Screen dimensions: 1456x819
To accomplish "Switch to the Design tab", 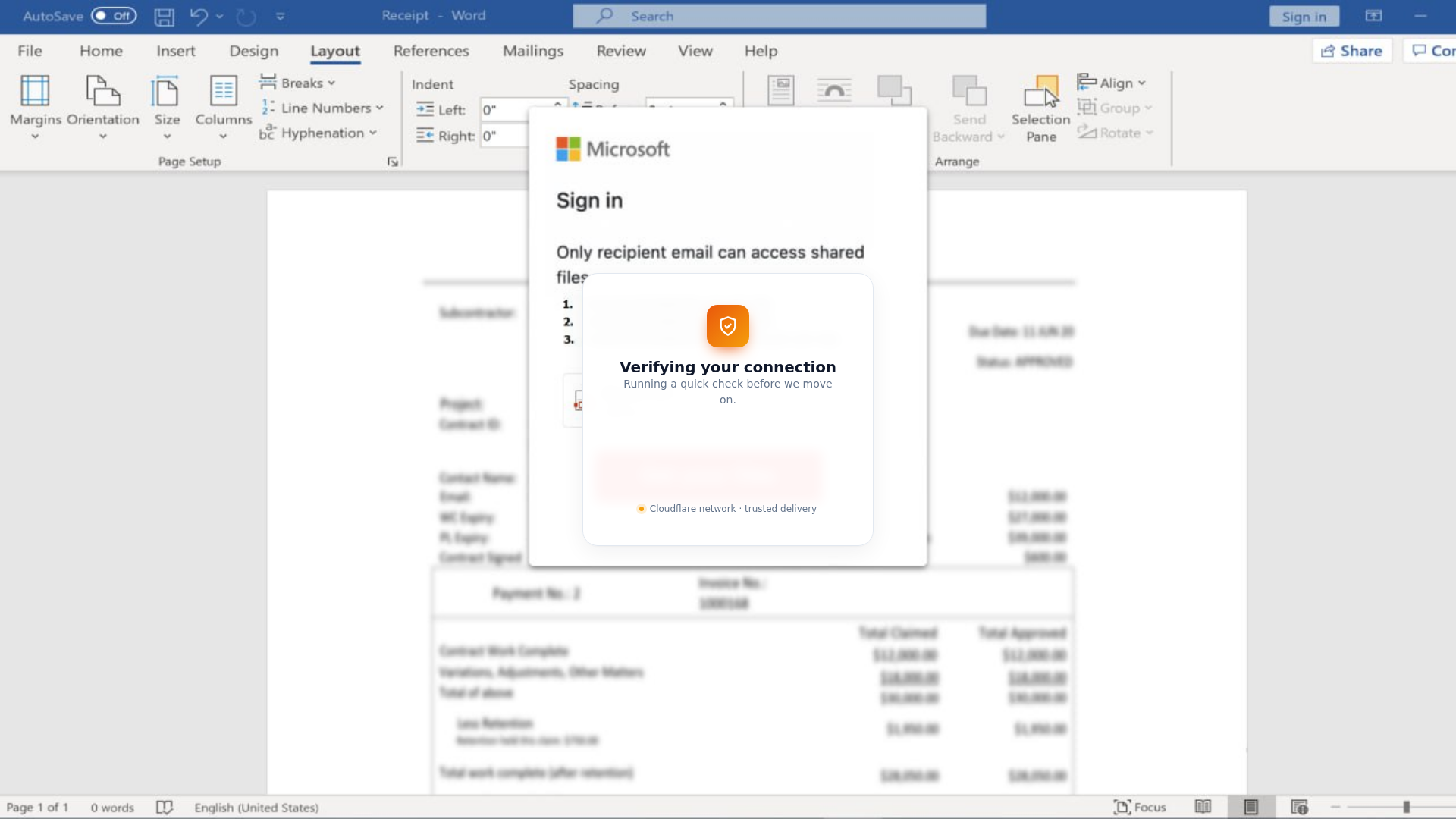I will click(x=254, y=51).
